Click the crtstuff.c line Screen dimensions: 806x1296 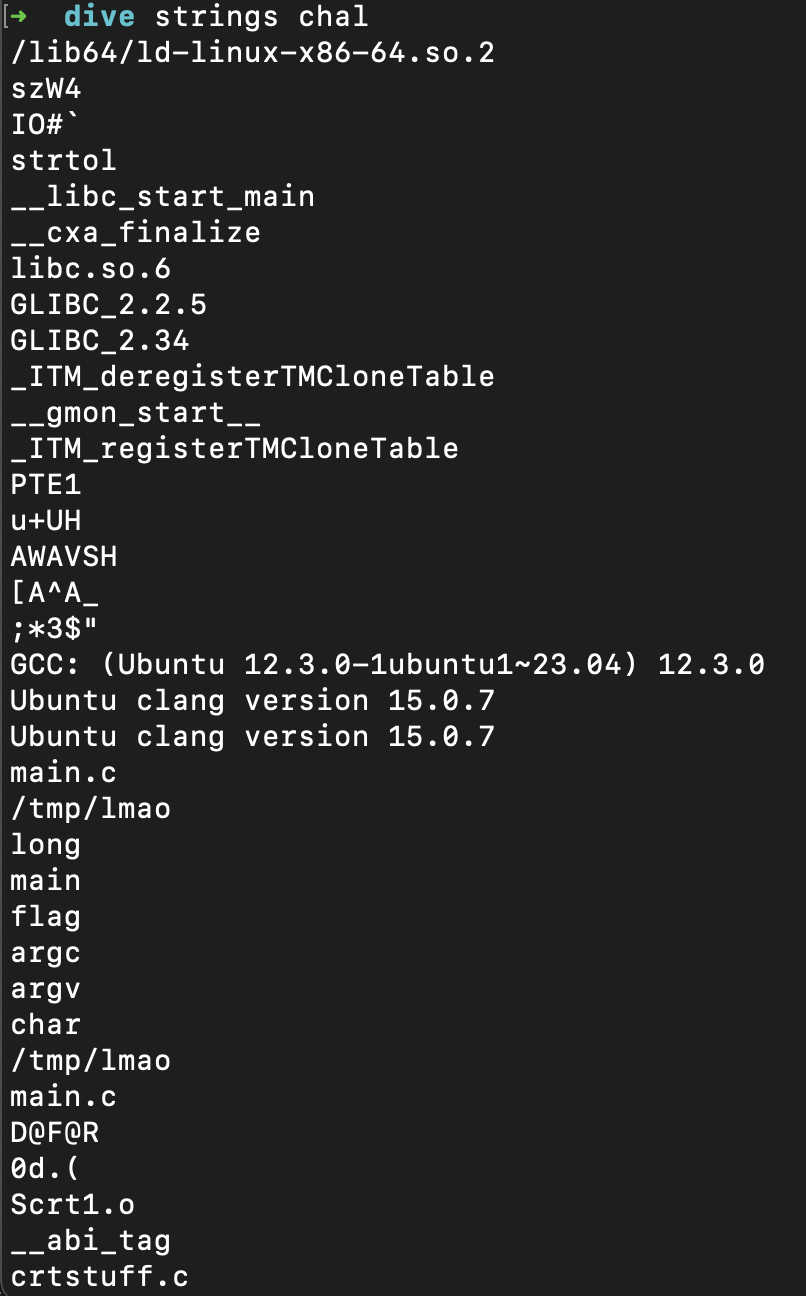[99, 1276]
